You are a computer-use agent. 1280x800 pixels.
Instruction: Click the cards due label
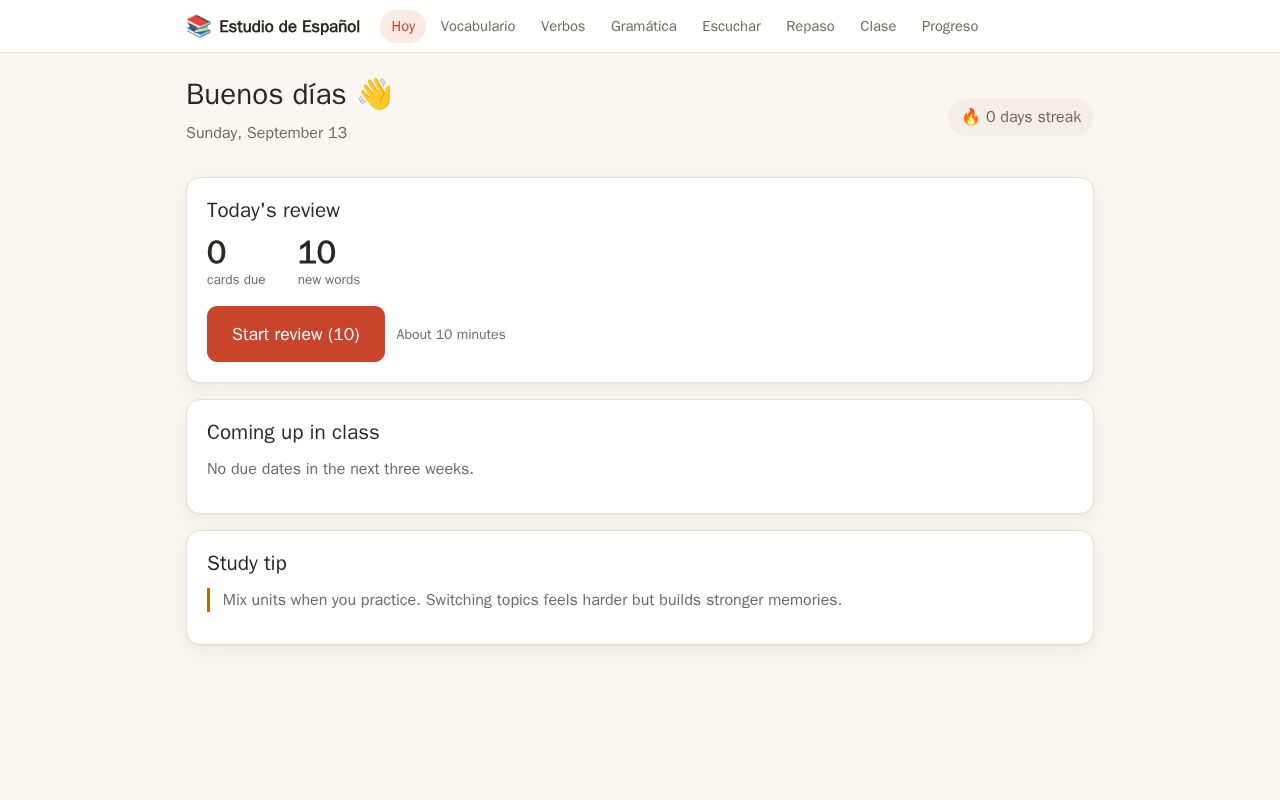[236, 280]
